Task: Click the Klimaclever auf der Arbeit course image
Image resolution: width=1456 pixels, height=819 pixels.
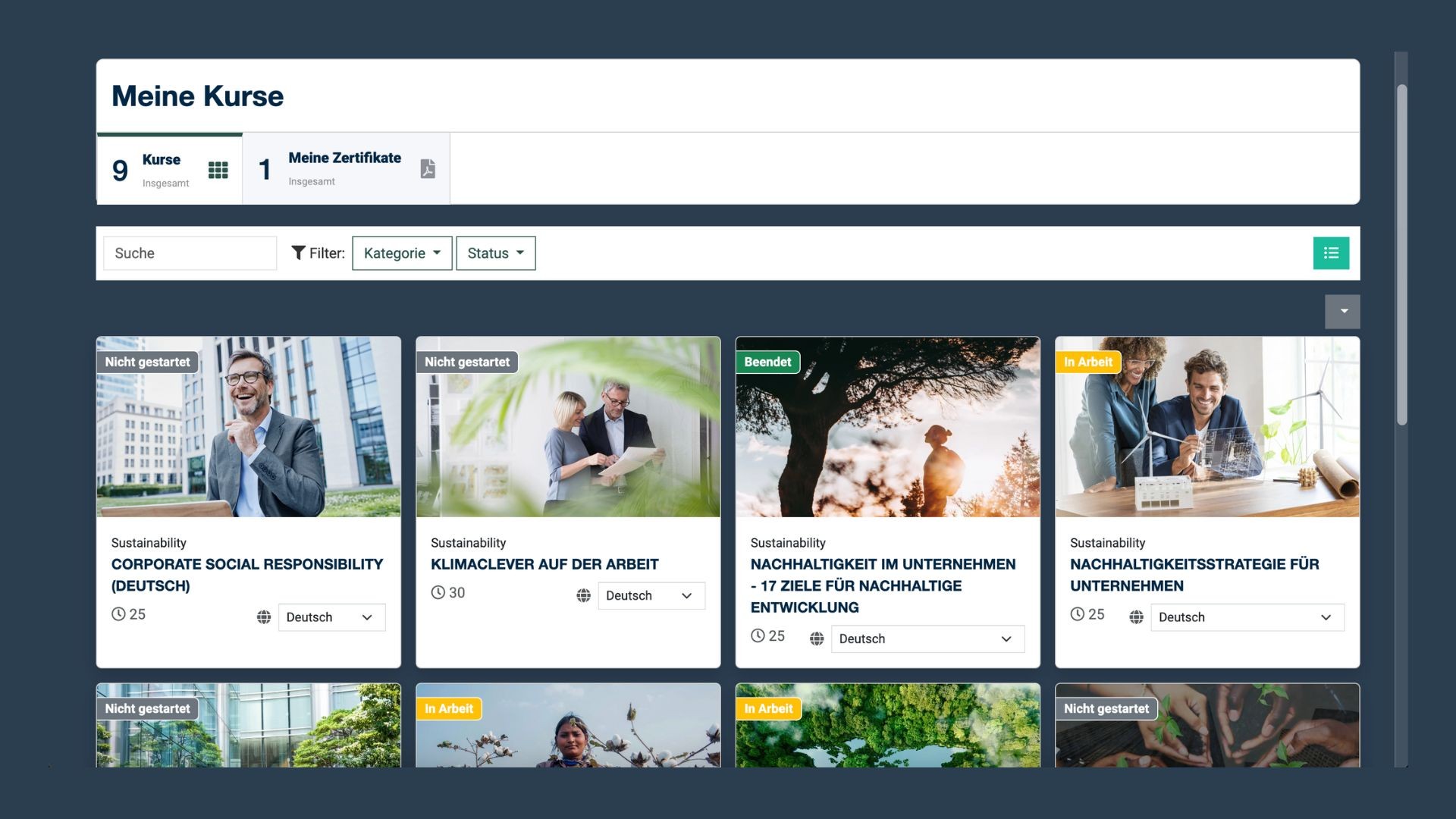Action: coord(568,427)
